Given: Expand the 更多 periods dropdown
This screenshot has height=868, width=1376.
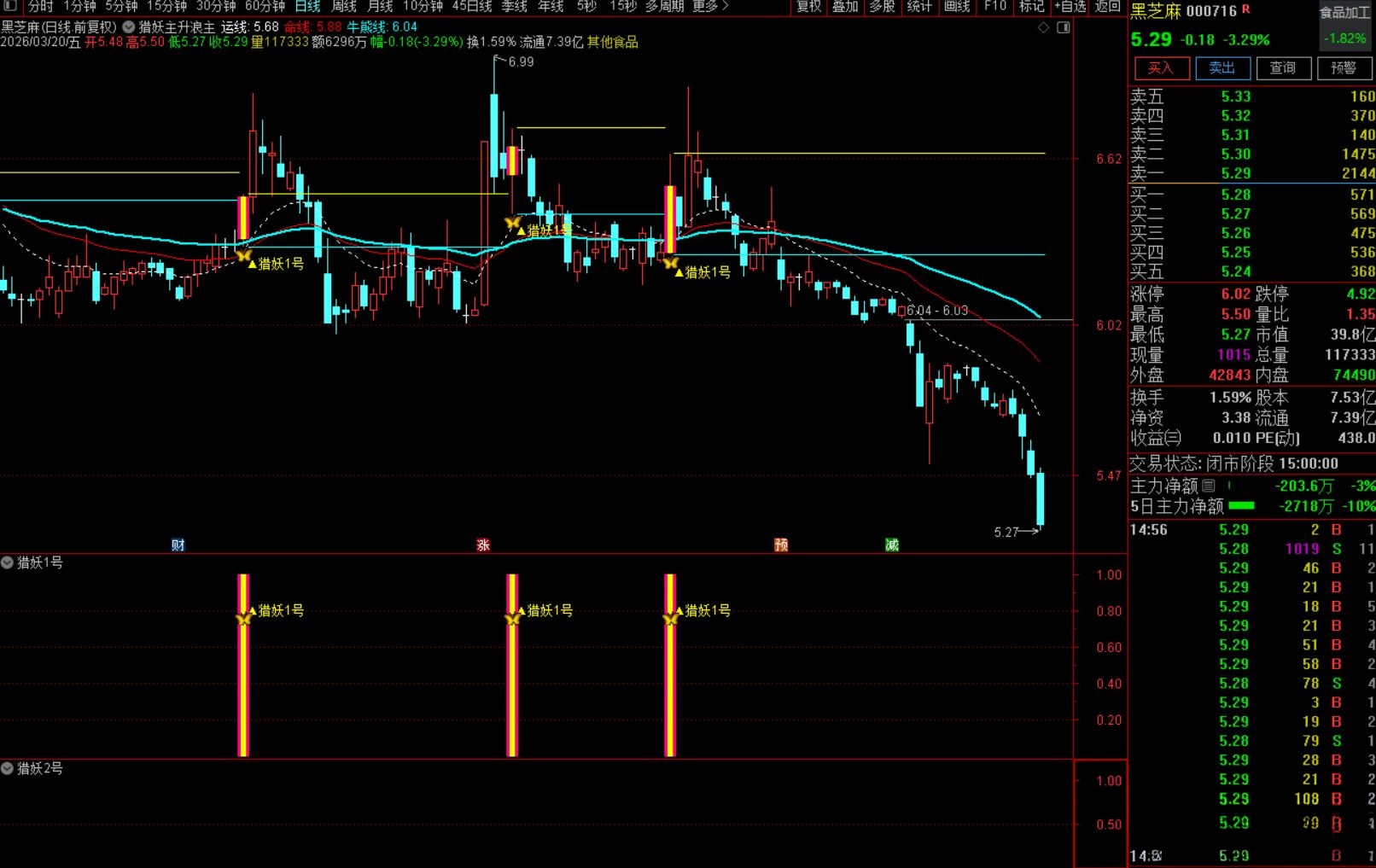Looking at the screenshot, I should click(710, 6).
